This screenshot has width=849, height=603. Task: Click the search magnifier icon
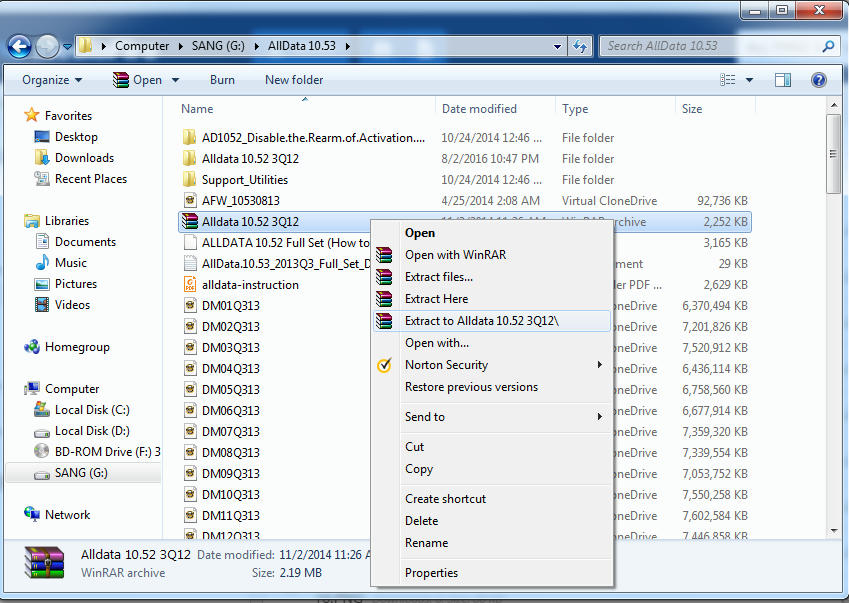point(828,47)
